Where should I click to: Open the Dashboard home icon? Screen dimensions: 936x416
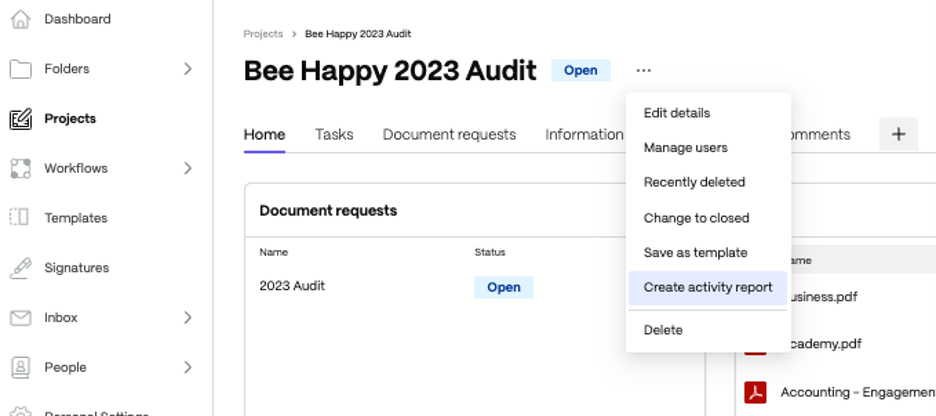point(20,19)
